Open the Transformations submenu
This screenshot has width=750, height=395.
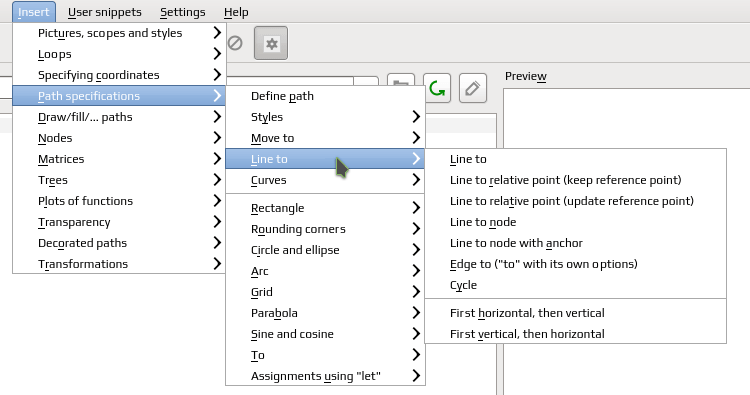pos(119,264)
